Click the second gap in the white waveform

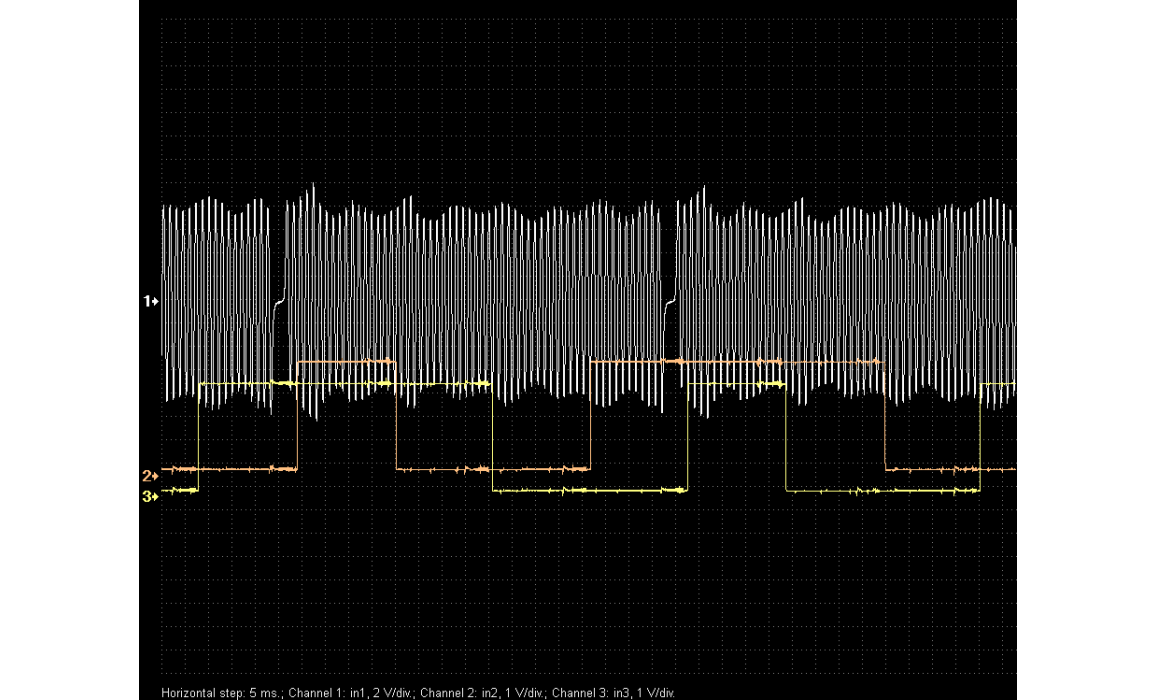[671, 300]
